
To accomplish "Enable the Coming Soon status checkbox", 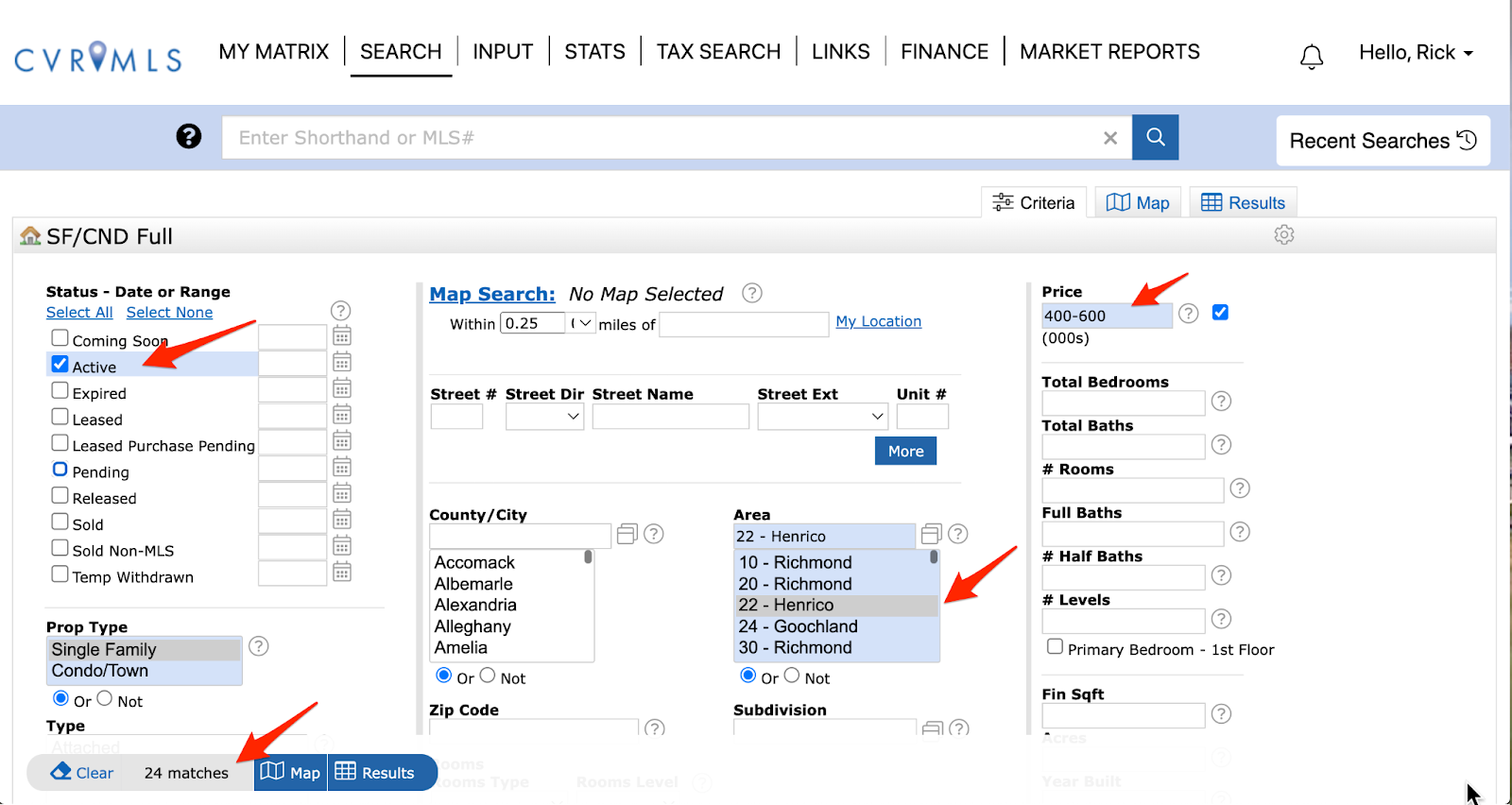I will (x=60, y=338).
